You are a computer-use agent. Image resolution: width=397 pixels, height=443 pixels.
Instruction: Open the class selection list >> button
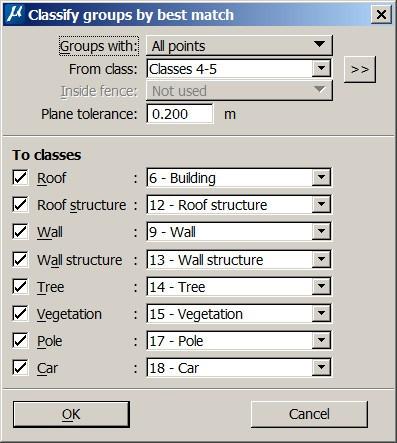pyautogui.click(x=360, y=69)
